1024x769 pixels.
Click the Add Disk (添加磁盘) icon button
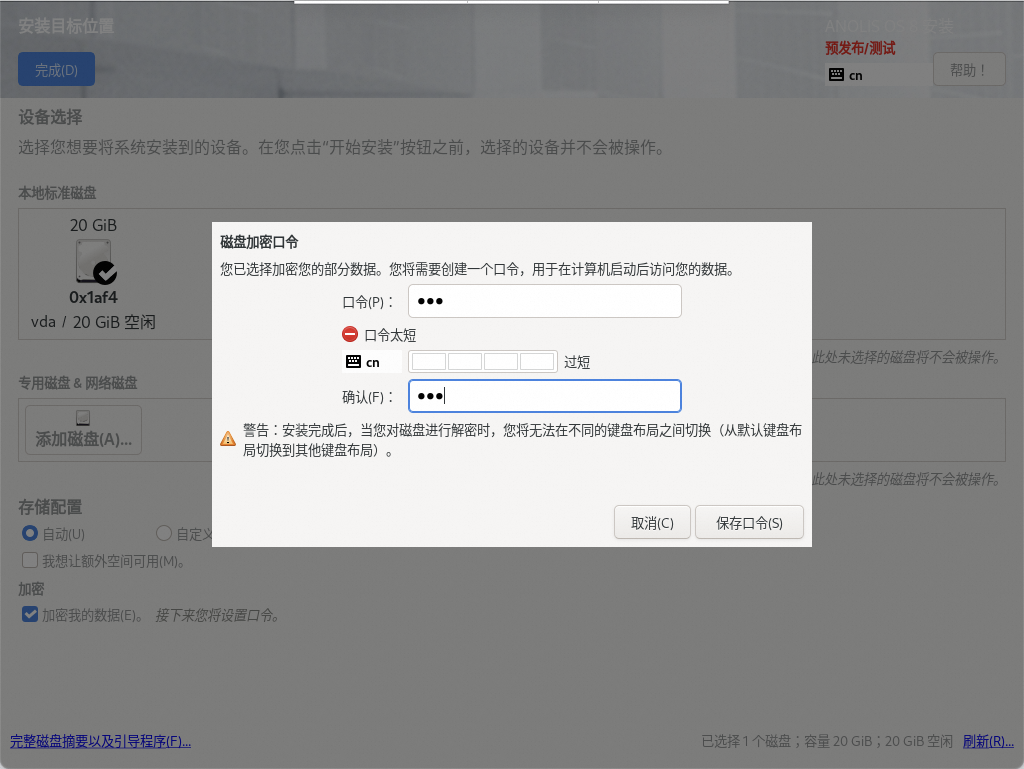pos(83,429)
